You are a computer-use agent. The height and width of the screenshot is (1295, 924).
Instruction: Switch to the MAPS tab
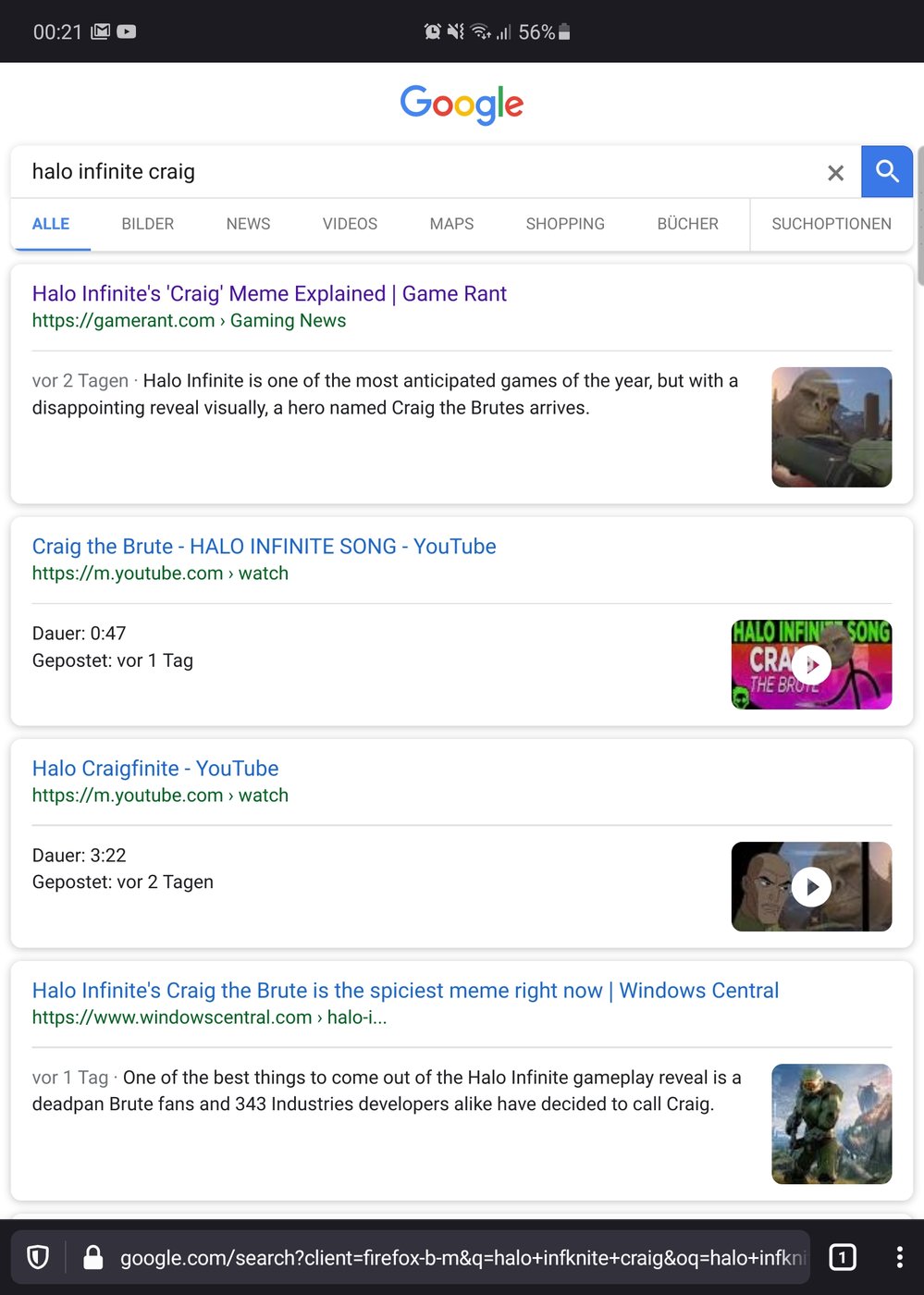click(451, 224)
